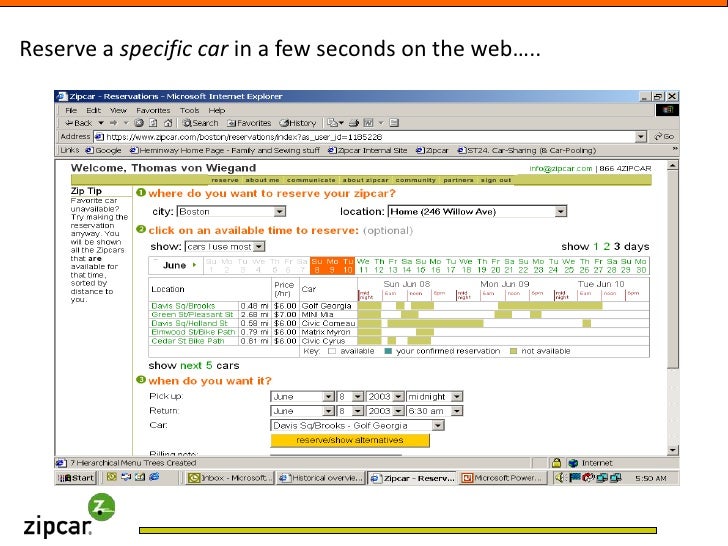The width and height of the screenshot is (728, 546).
Task: Switch to Historical overview taskbar item
Action: pyautogui.click(x=321, y=478)
